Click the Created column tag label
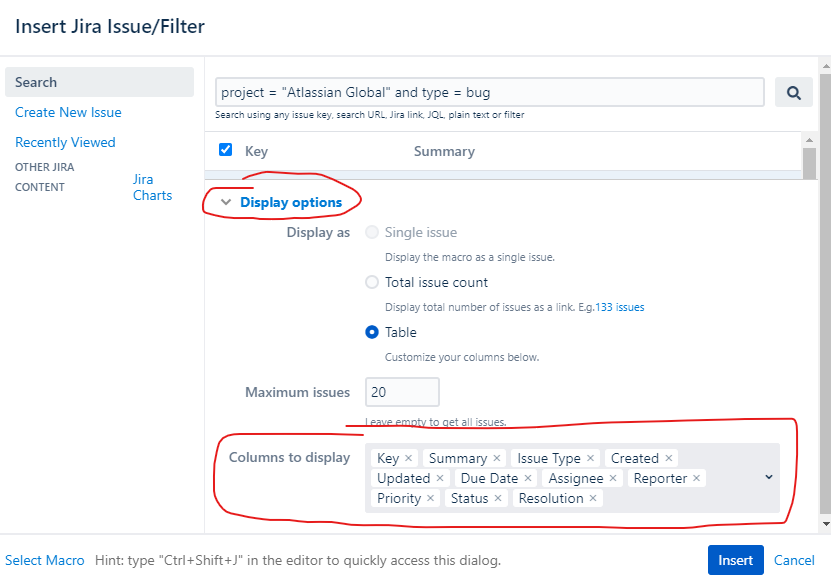The height and width of the screenshot is (582, 831). pyautogui.click(x=634, y=458)
